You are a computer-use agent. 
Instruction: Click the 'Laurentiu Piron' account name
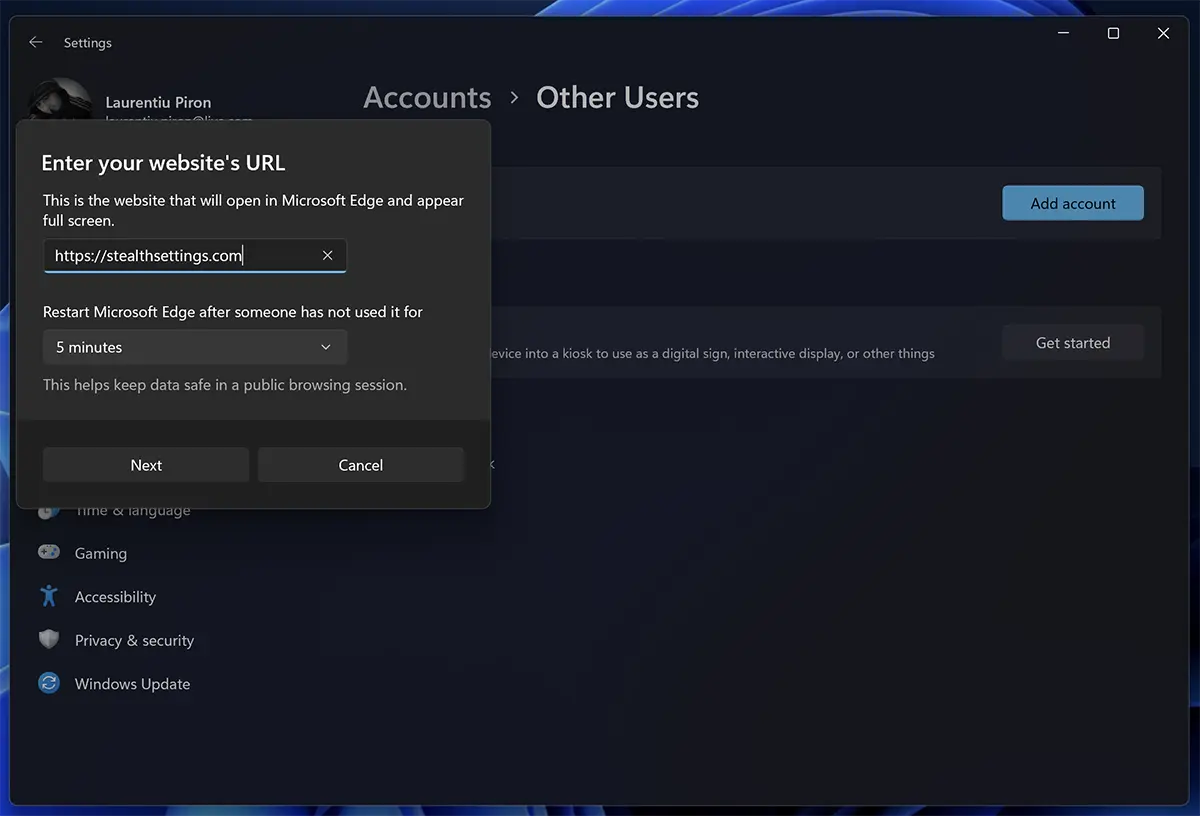coord(158,102)
